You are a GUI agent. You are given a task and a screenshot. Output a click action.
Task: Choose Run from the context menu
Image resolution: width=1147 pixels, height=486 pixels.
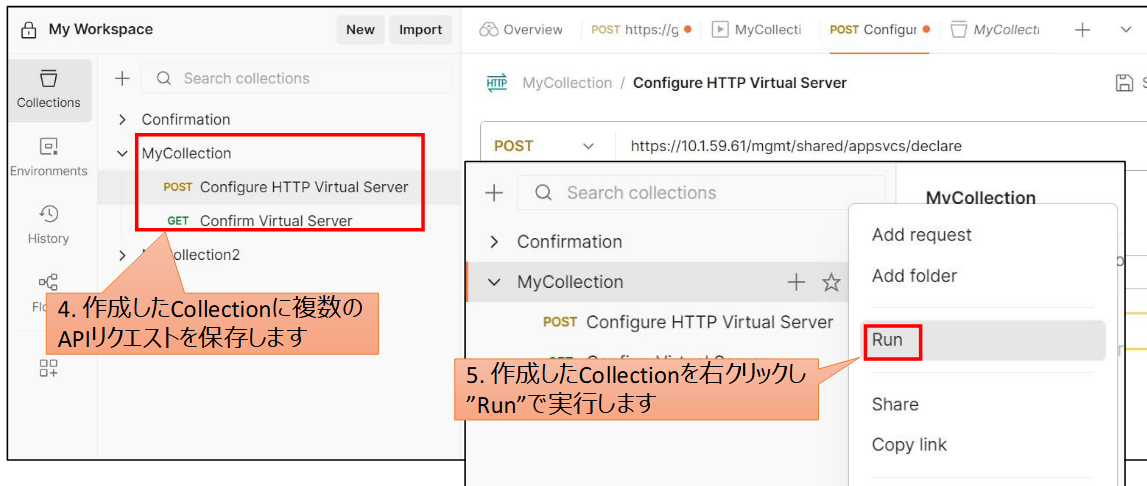tap(982, 340)
